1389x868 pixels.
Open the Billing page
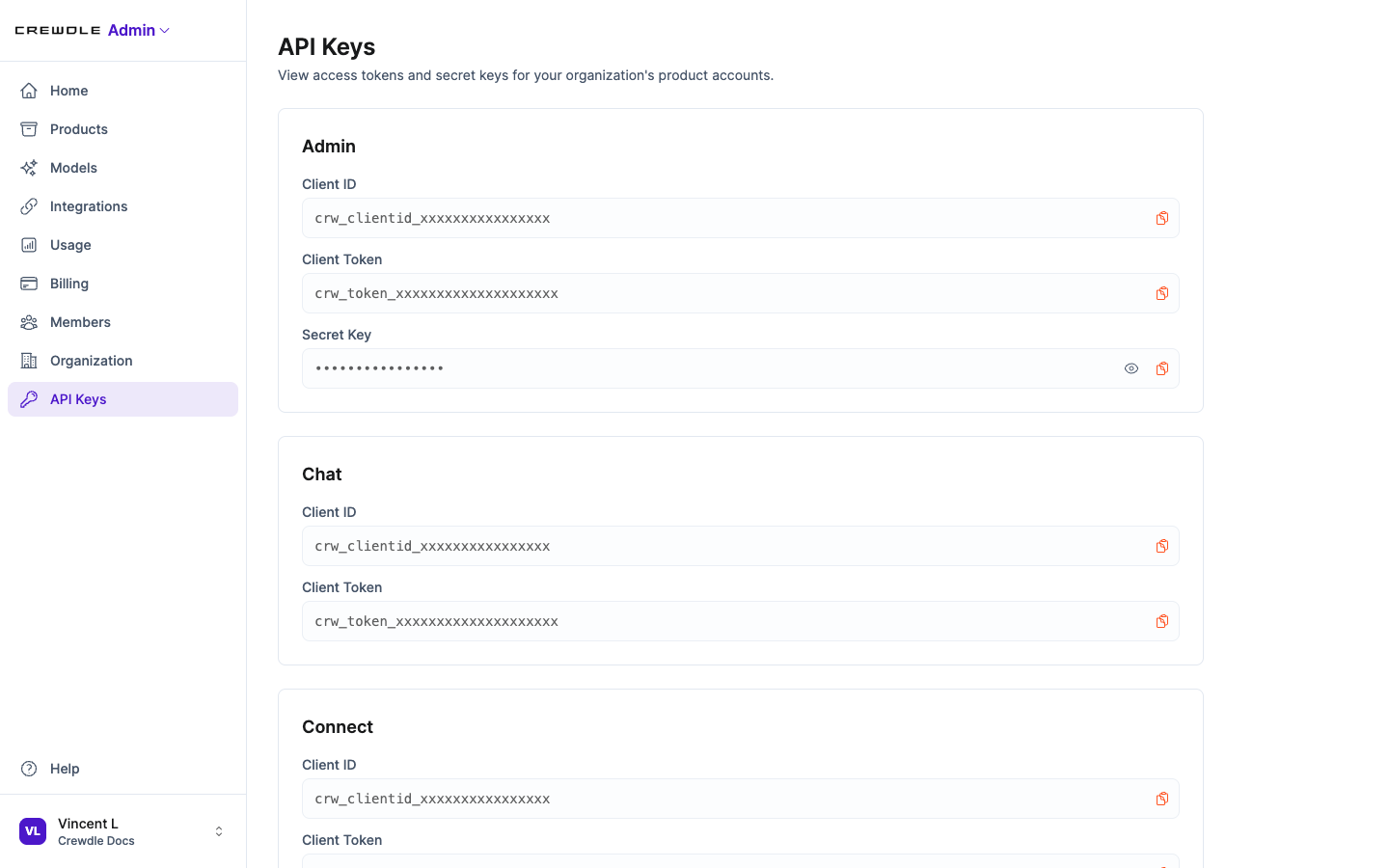(x=123, y=284)
